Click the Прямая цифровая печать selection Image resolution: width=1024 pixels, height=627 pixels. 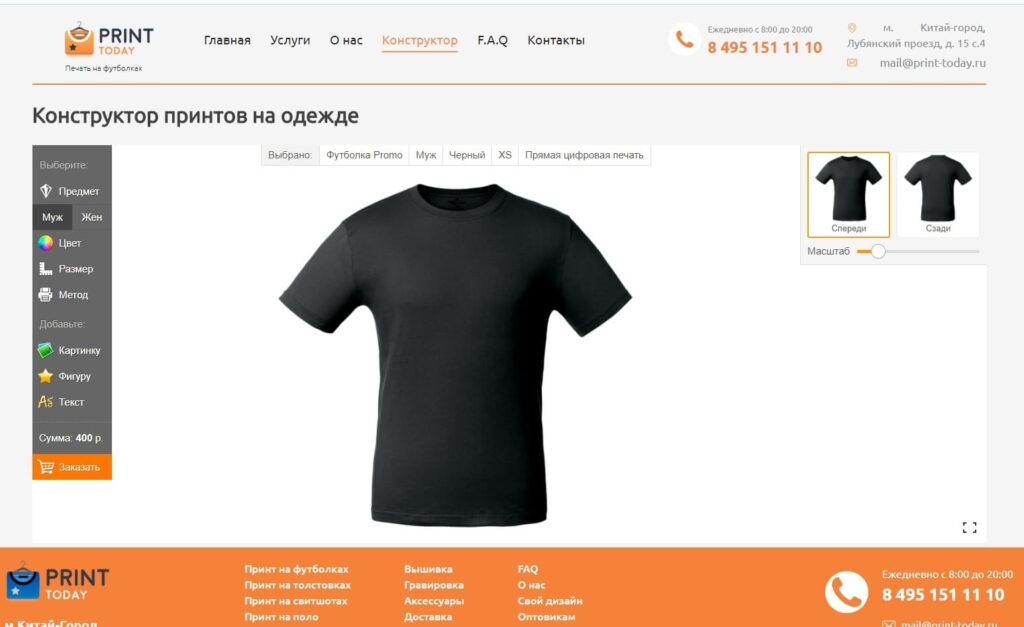click(584, 155)
